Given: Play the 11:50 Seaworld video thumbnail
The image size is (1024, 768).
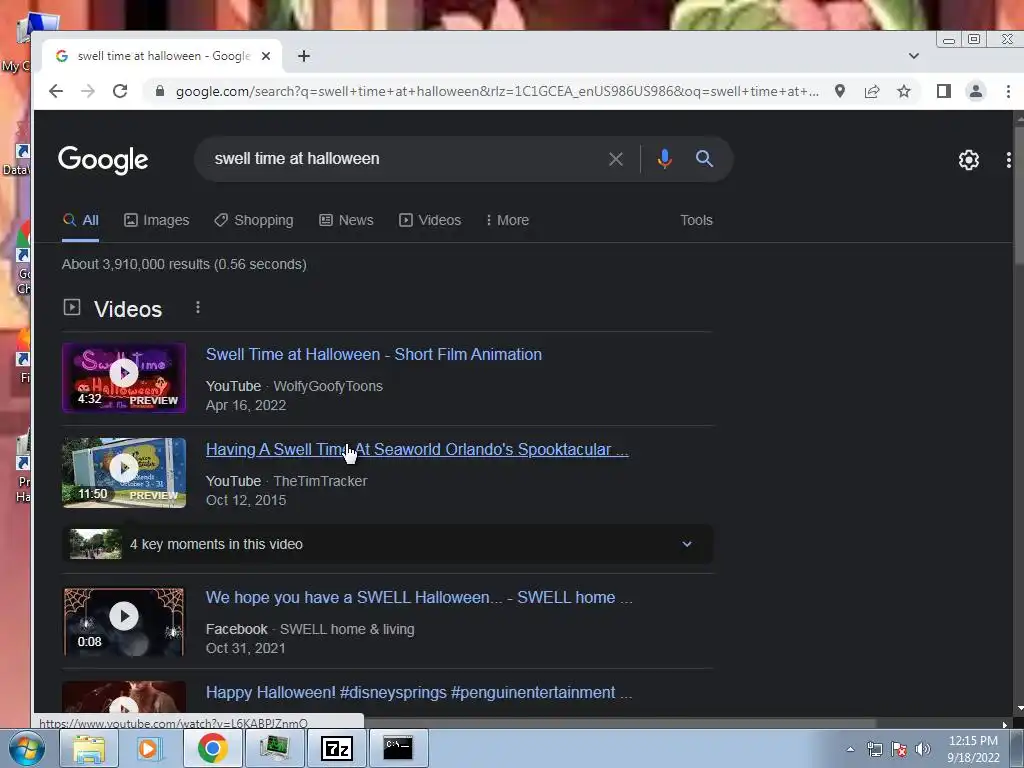Looking at the screenshot, I should tap(124, 473).
